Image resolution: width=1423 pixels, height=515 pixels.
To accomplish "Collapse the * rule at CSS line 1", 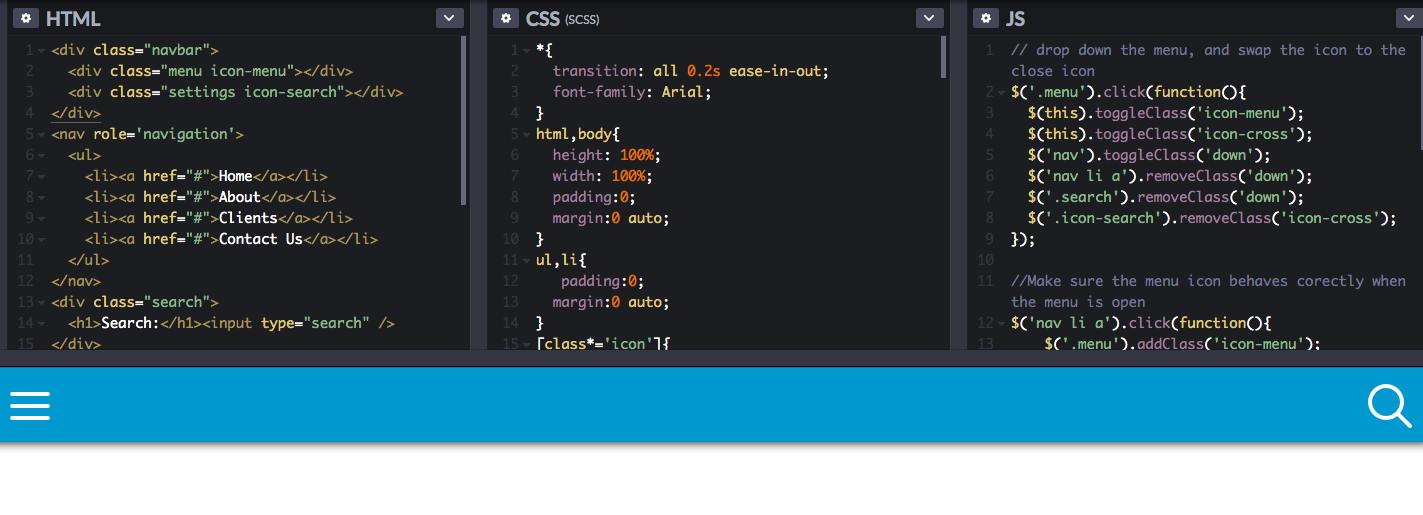I will click(525, 50).
